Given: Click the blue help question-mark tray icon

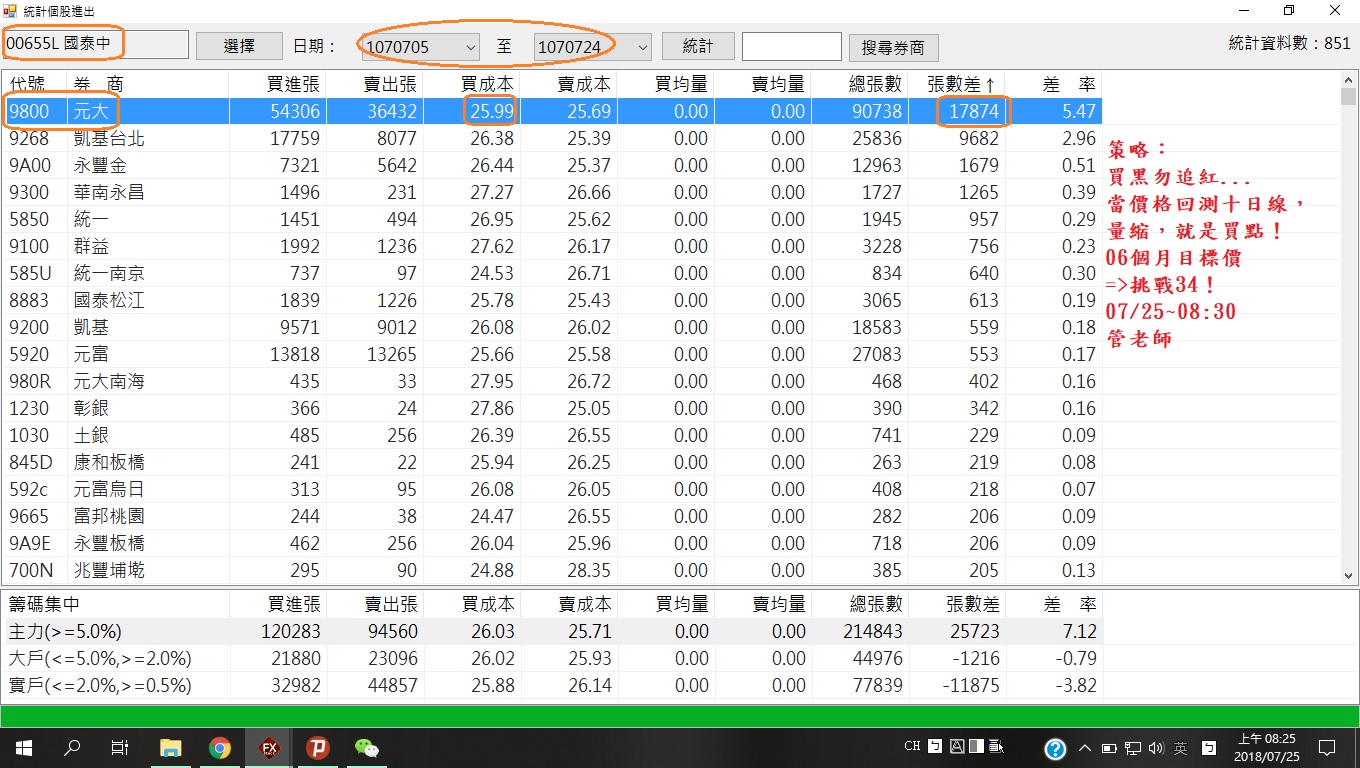Looking at the screenshot, I should point(1055,749).
